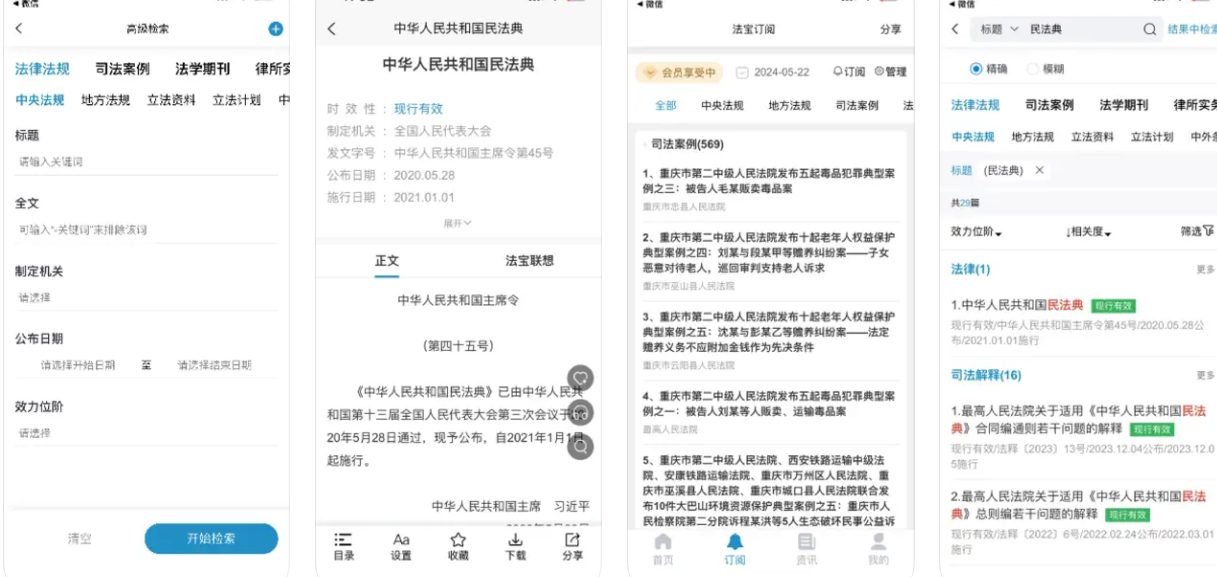Tap 结果中检索 link
This screenshot has width=1217, height=577.
click(1192, 29)
